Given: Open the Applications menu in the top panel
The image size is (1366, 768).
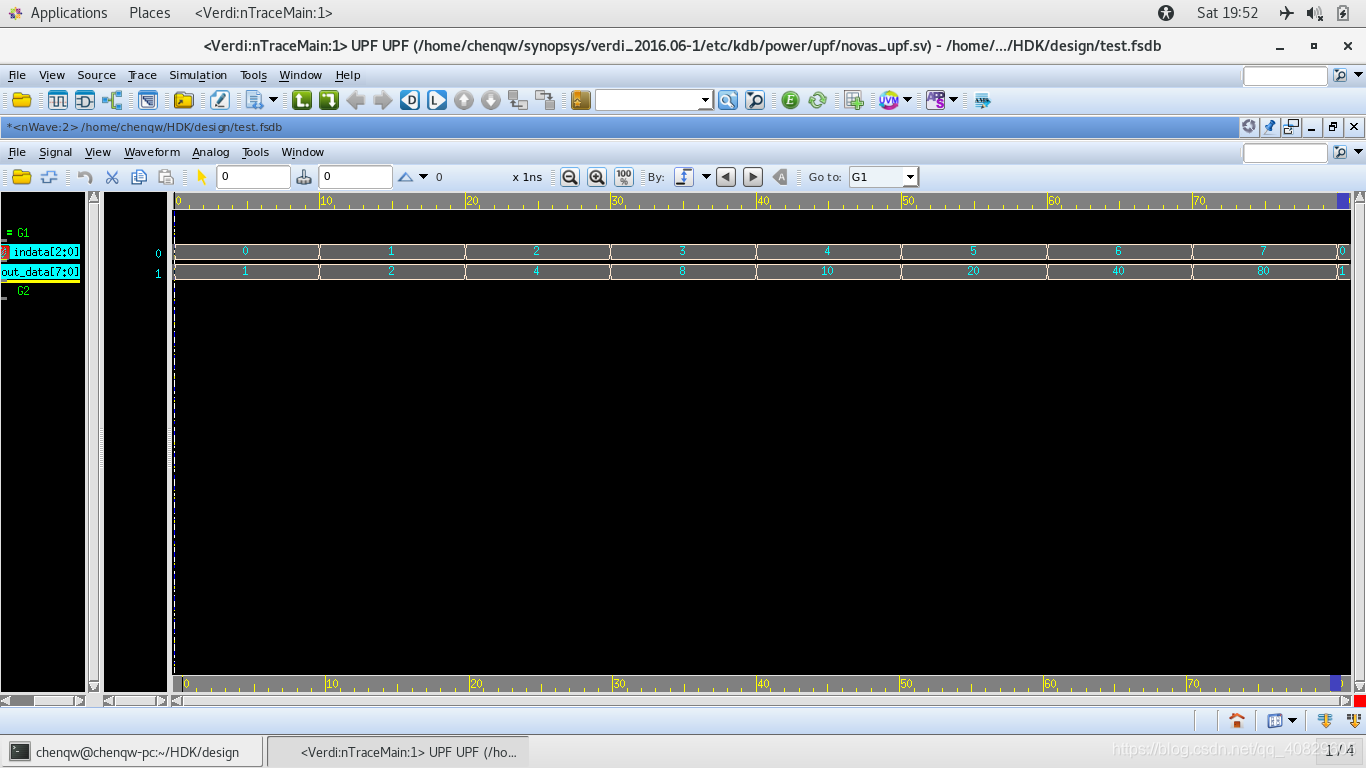Looking at the screenshot, I should pyautogui.click(x=68, y=13).
